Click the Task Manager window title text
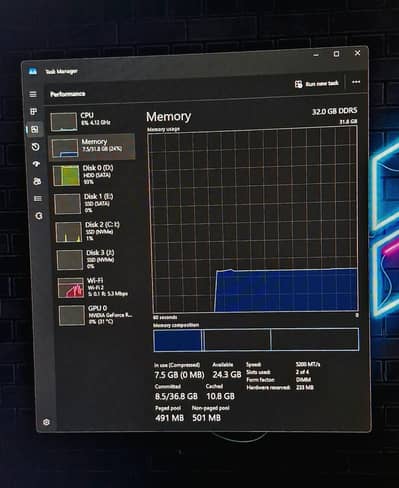The image size is (399, 488). 61,71
